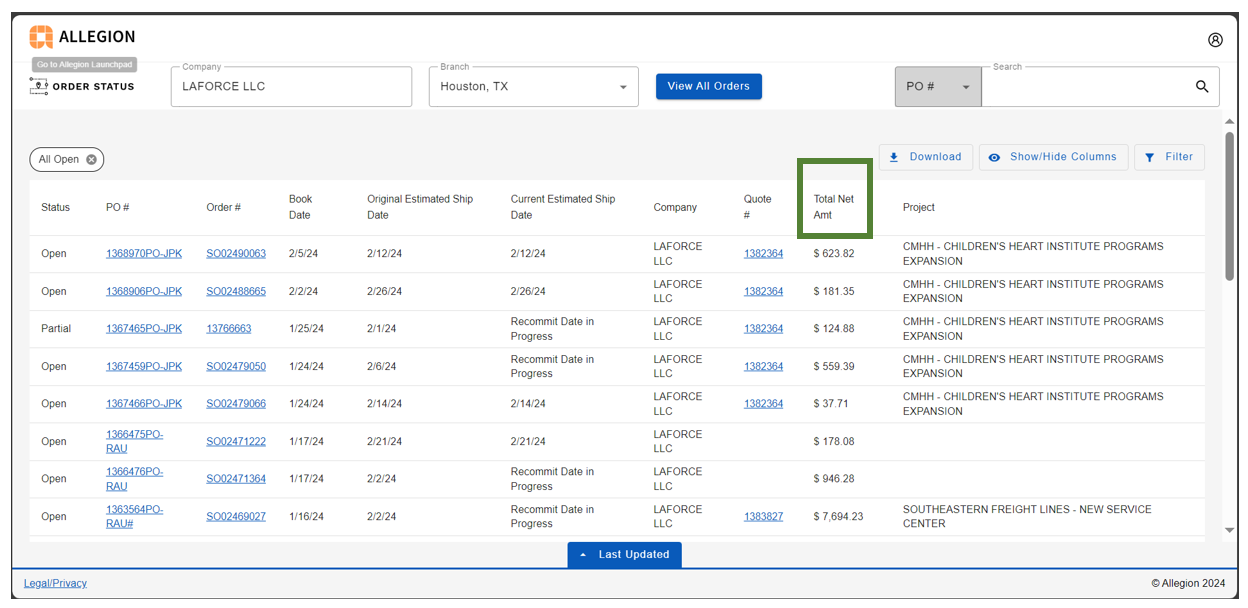1248x608 pixels.
Task: Sort by the Quote # column header
Action: pyautogui.click(x=758, y=207)
